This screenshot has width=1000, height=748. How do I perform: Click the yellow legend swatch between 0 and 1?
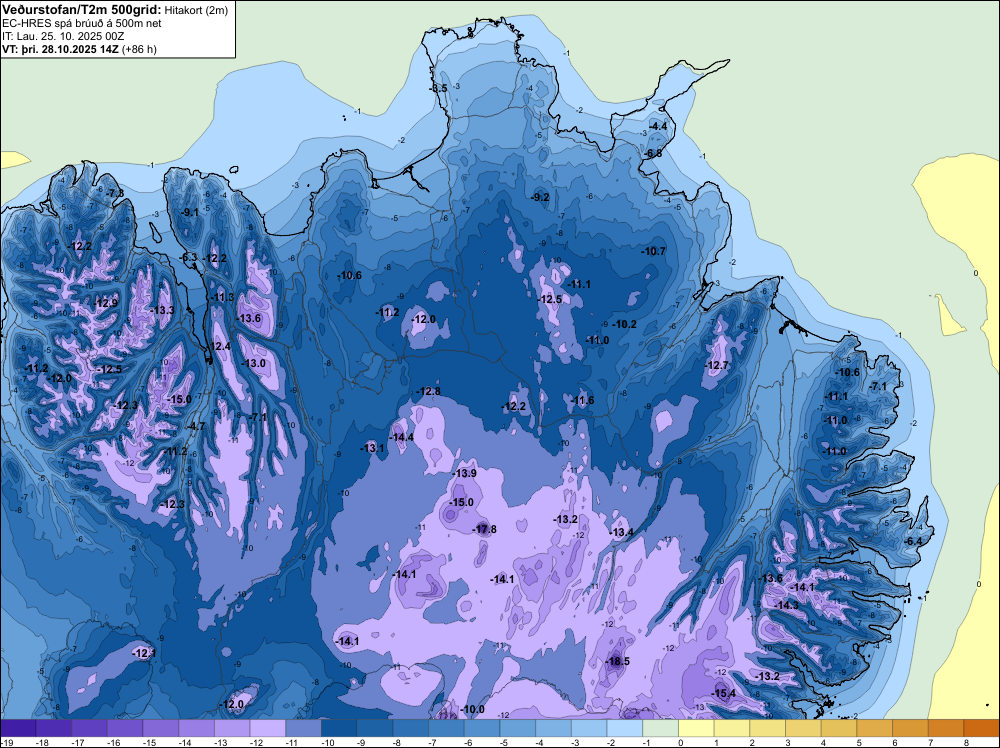(696, 728)
